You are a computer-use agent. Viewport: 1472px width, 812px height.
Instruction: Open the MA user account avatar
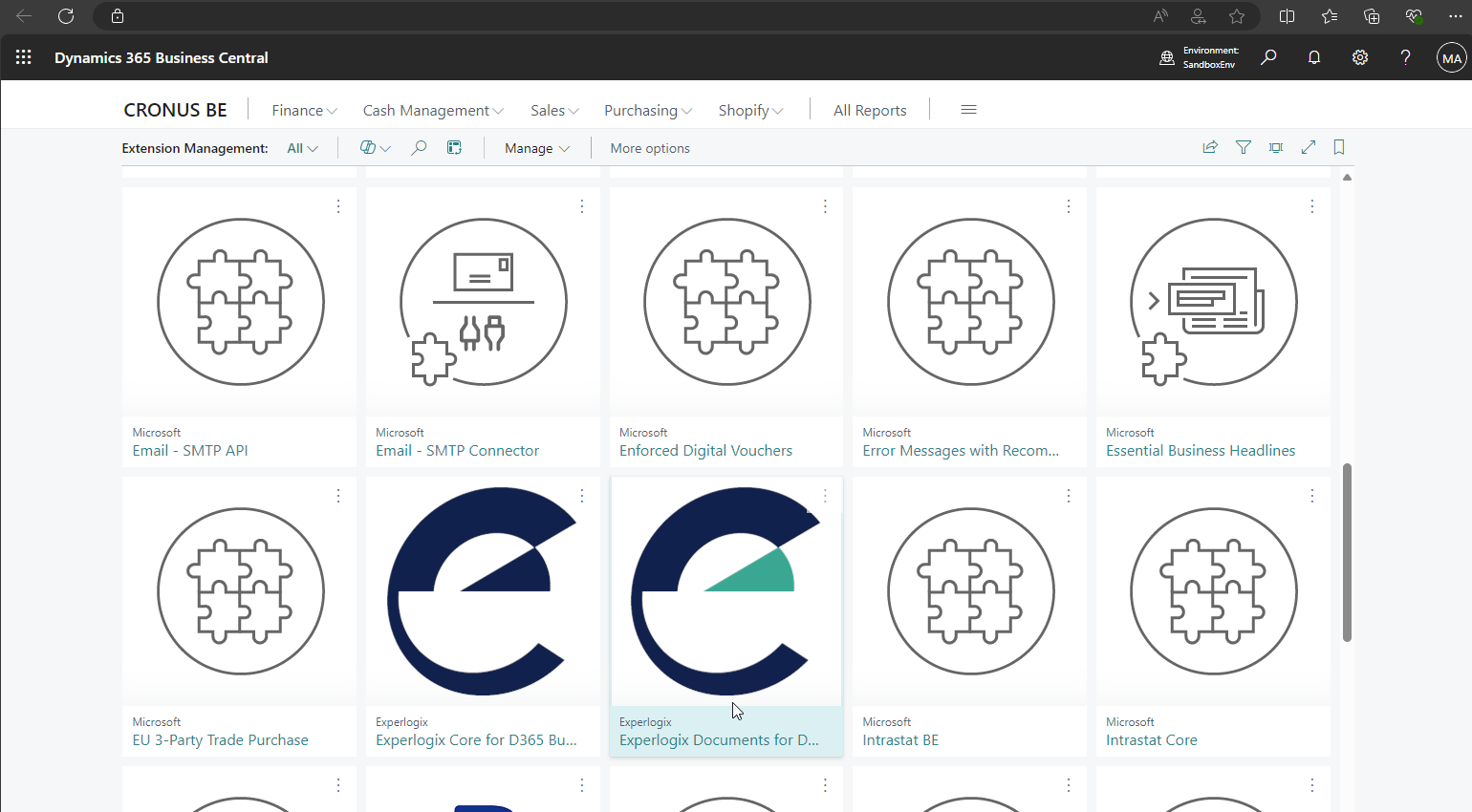click(x=1452, y=57)
